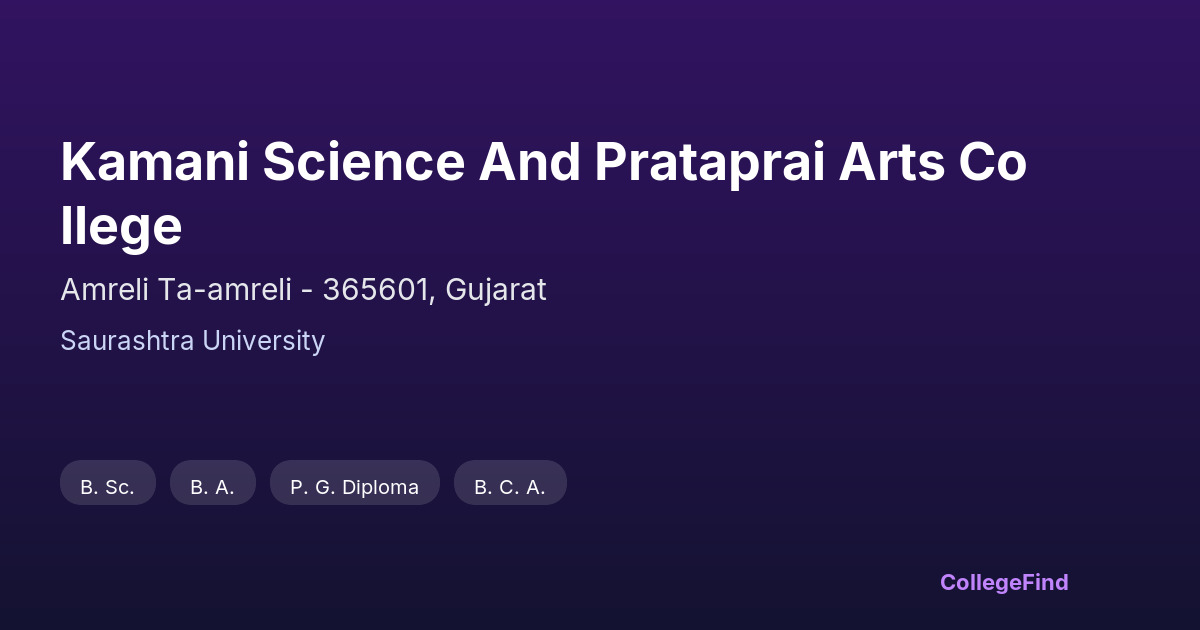Click the CollegeFind brand logo text
The width and height of the screenshot is (1200, 630).
1003,582
